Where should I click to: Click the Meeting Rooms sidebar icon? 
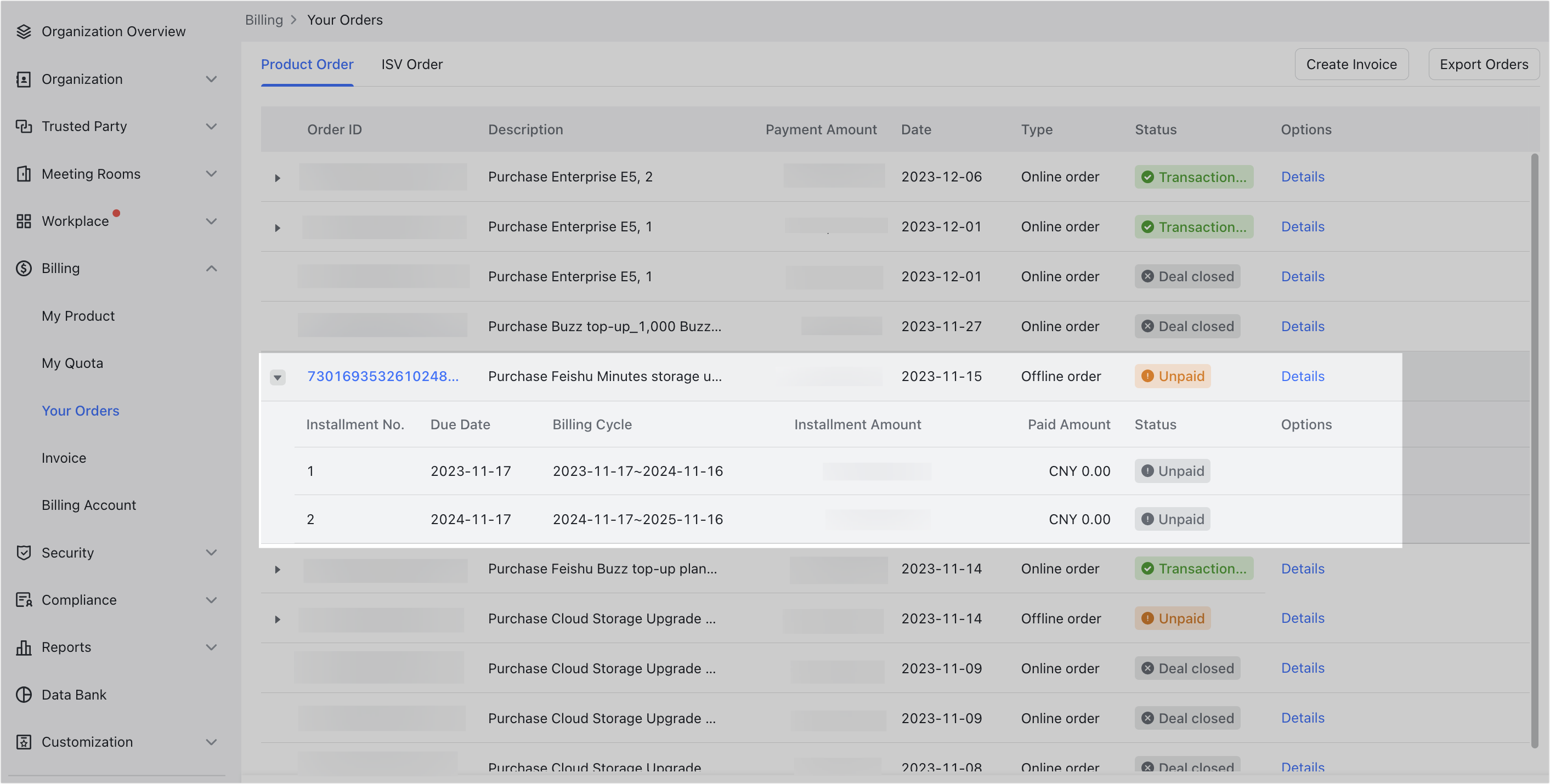tap(24, 173)
